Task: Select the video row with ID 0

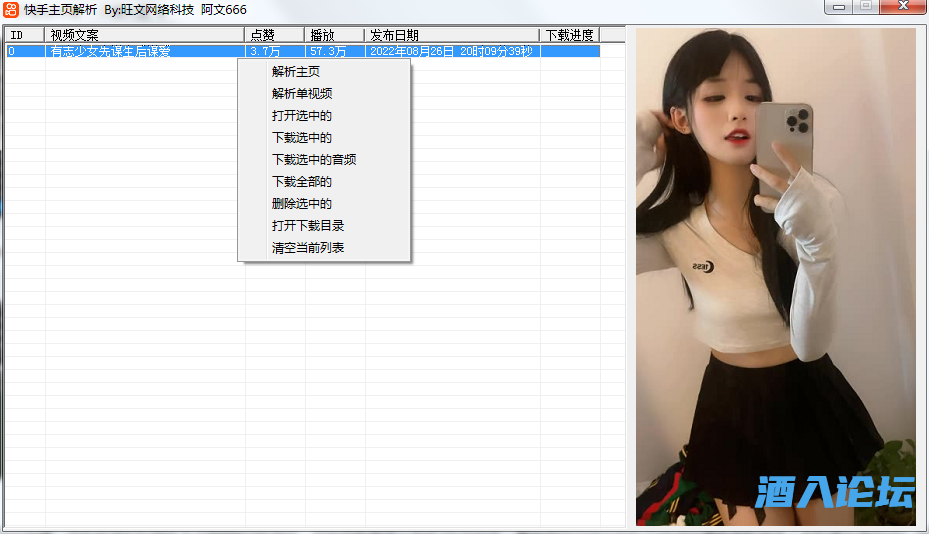Action: pos(25,51)
